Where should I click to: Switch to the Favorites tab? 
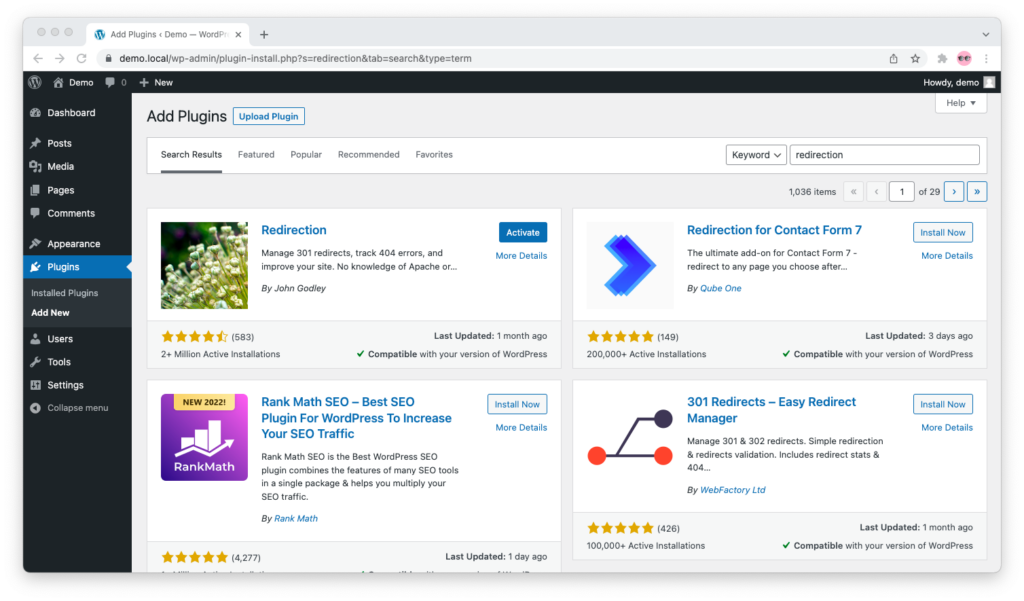click(434, 155)
